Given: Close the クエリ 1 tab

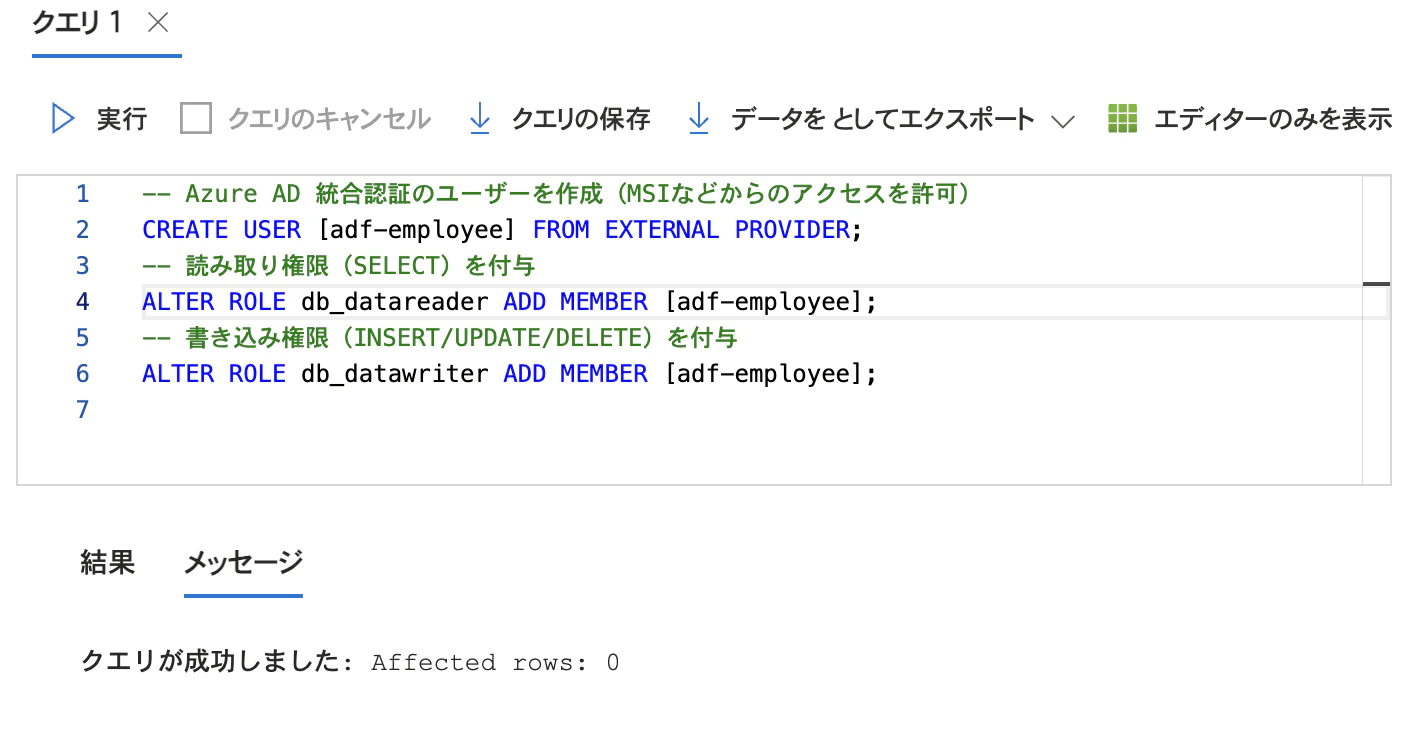Looking at the screenshot, I should point(158,23).
